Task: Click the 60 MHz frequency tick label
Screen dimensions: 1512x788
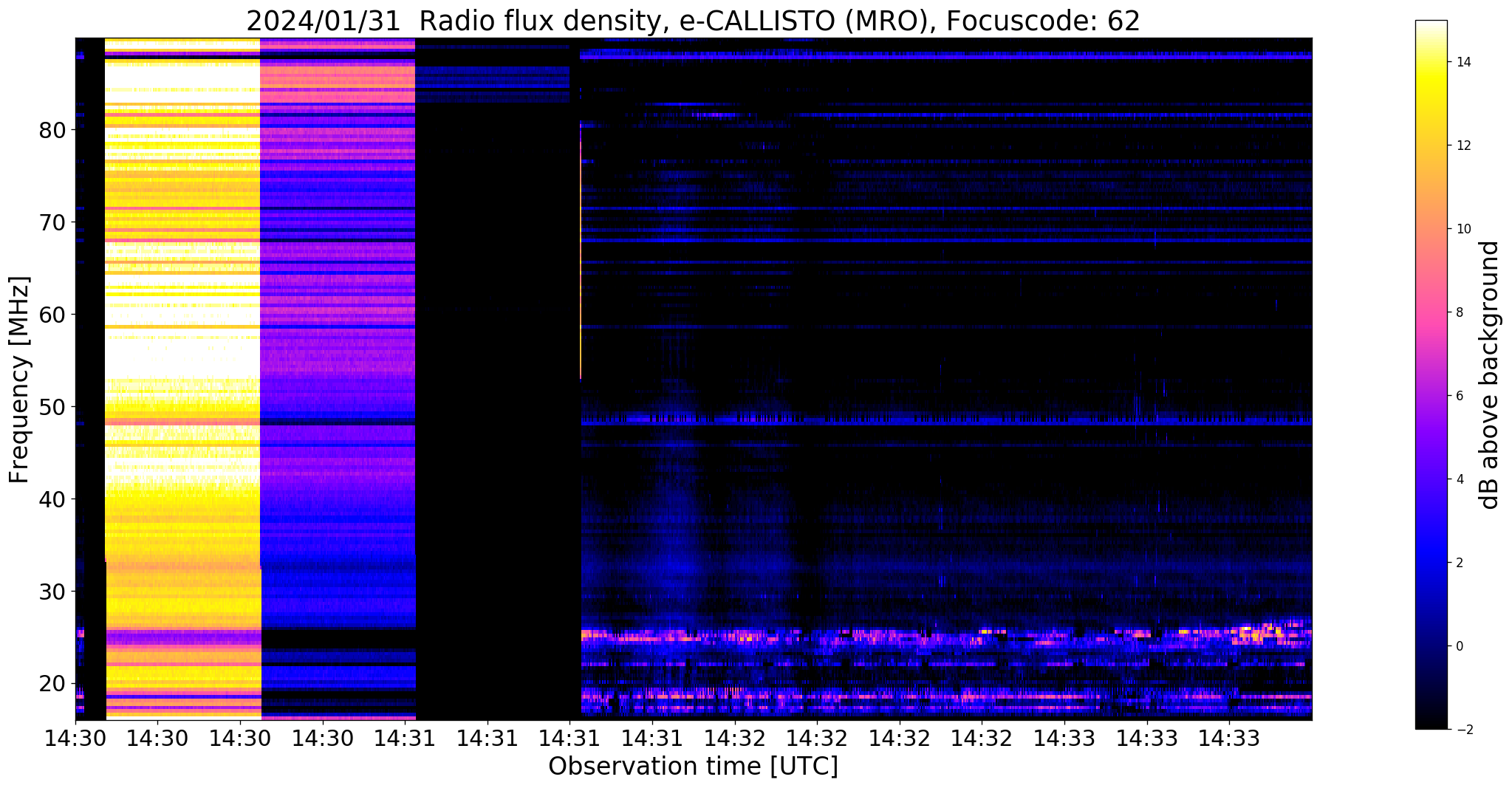Action: point(52,315)
